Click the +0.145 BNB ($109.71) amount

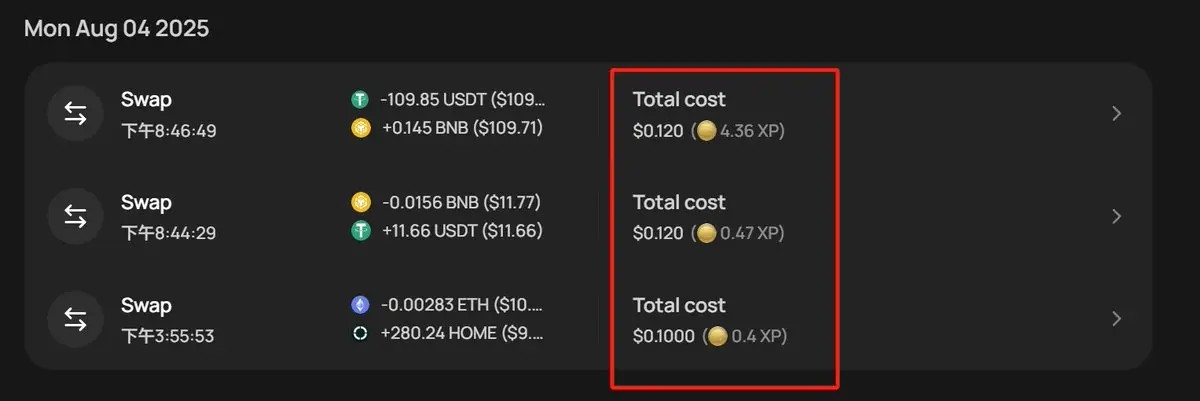click(x=462, y=128)
